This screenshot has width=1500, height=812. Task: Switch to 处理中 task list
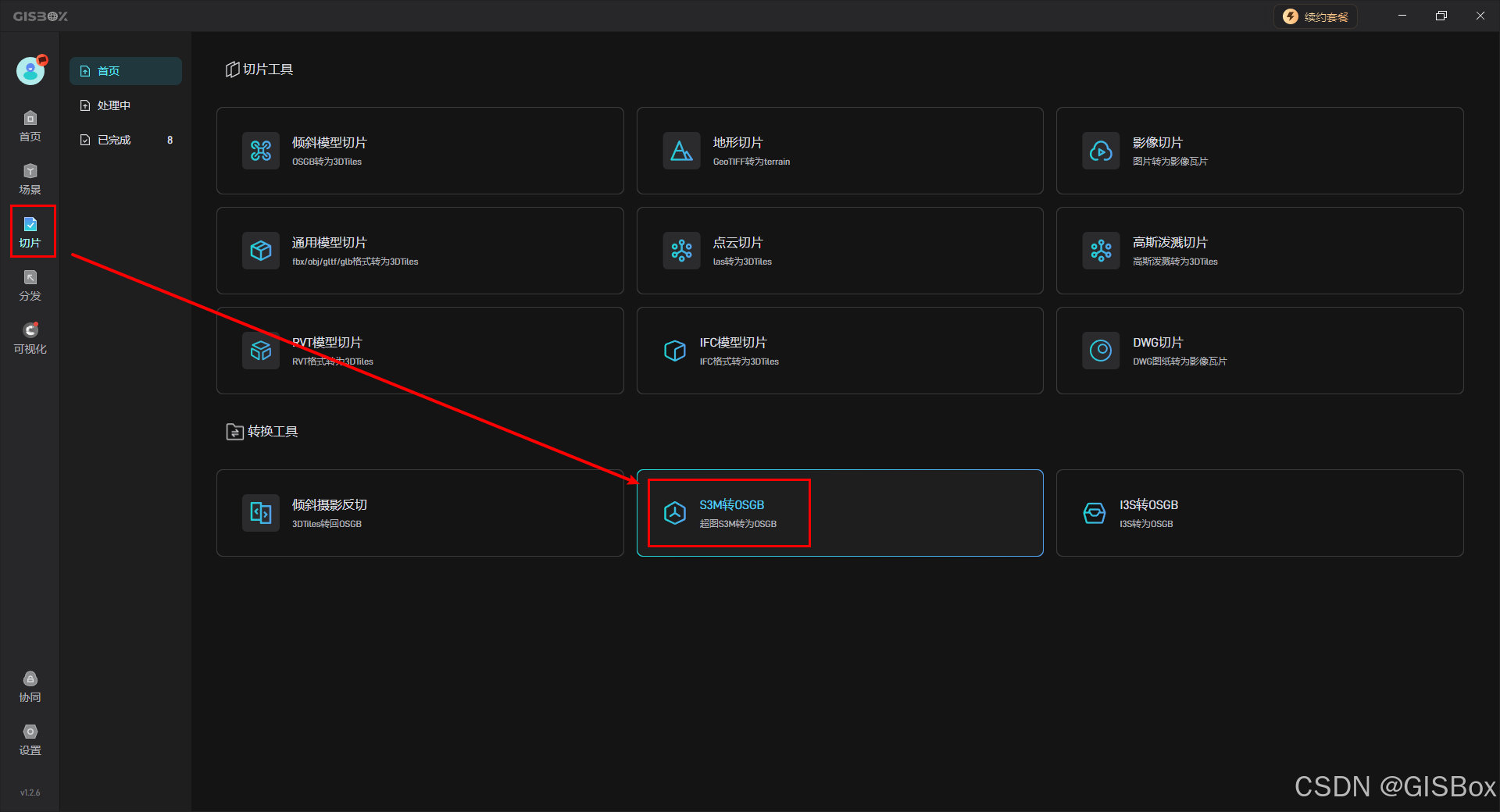click(x=126, y=105)
